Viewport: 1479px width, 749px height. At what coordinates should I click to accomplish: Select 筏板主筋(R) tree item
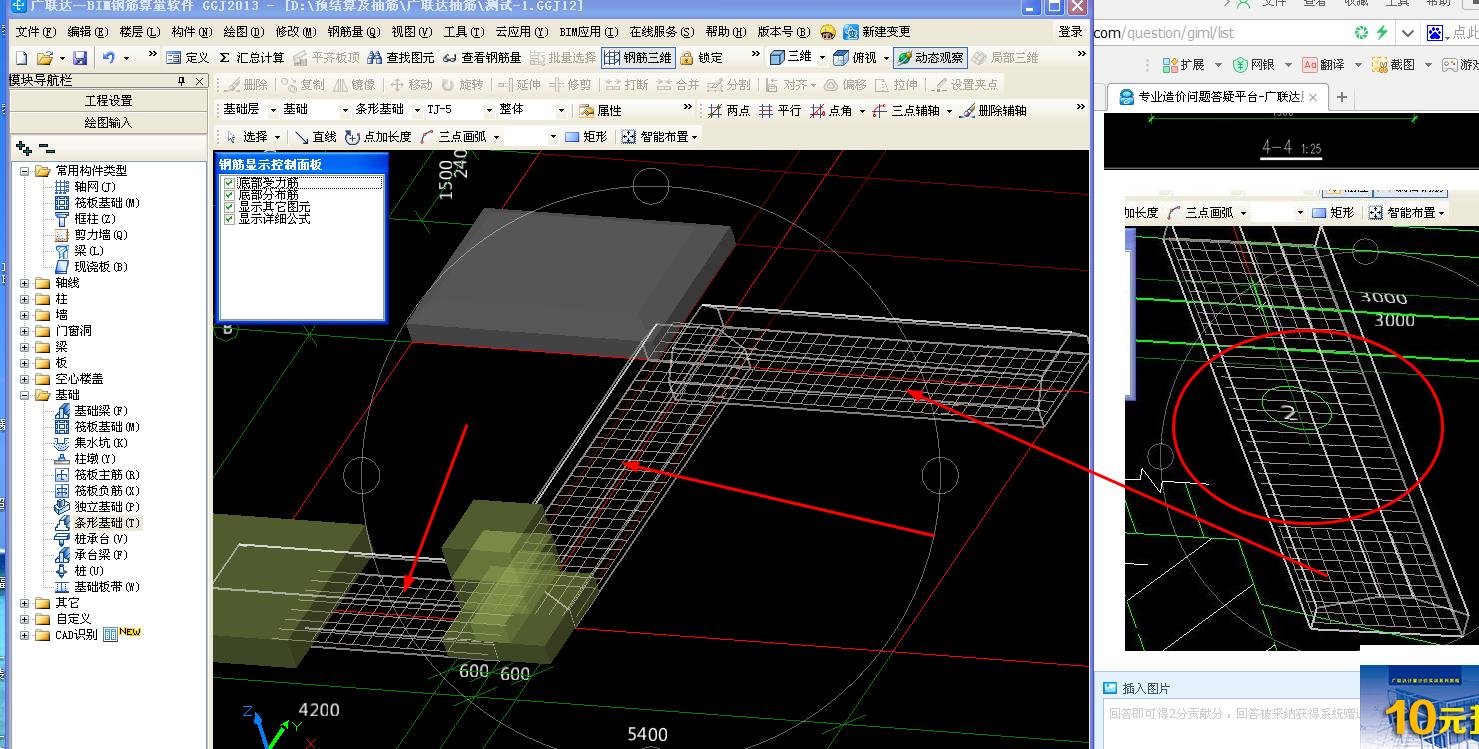pyautogui.click(x=98, y=475)
